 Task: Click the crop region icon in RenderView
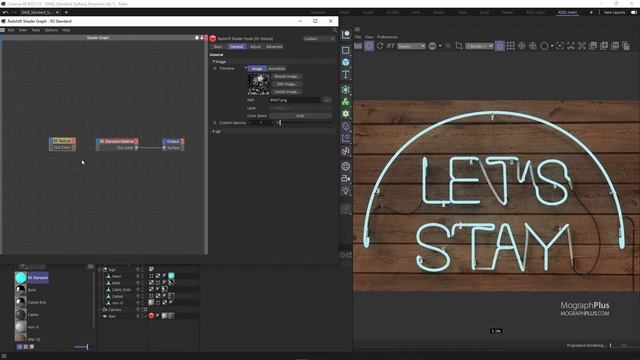tap(459, 46)
